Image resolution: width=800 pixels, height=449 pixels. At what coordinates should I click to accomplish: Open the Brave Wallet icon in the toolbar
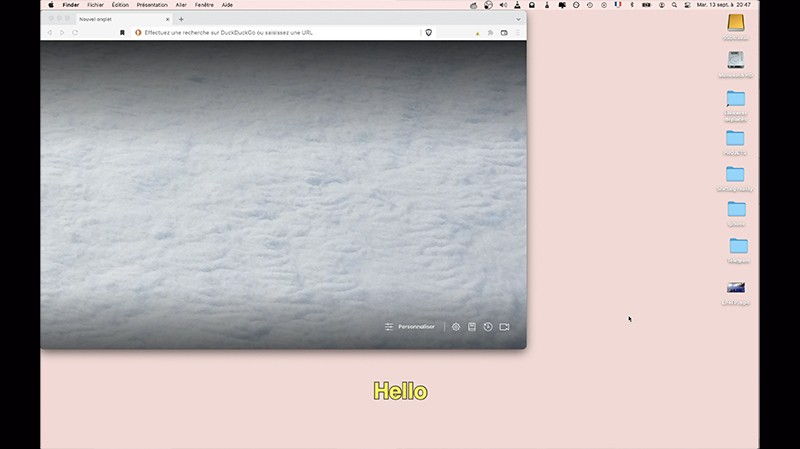[x=504, y=32]
